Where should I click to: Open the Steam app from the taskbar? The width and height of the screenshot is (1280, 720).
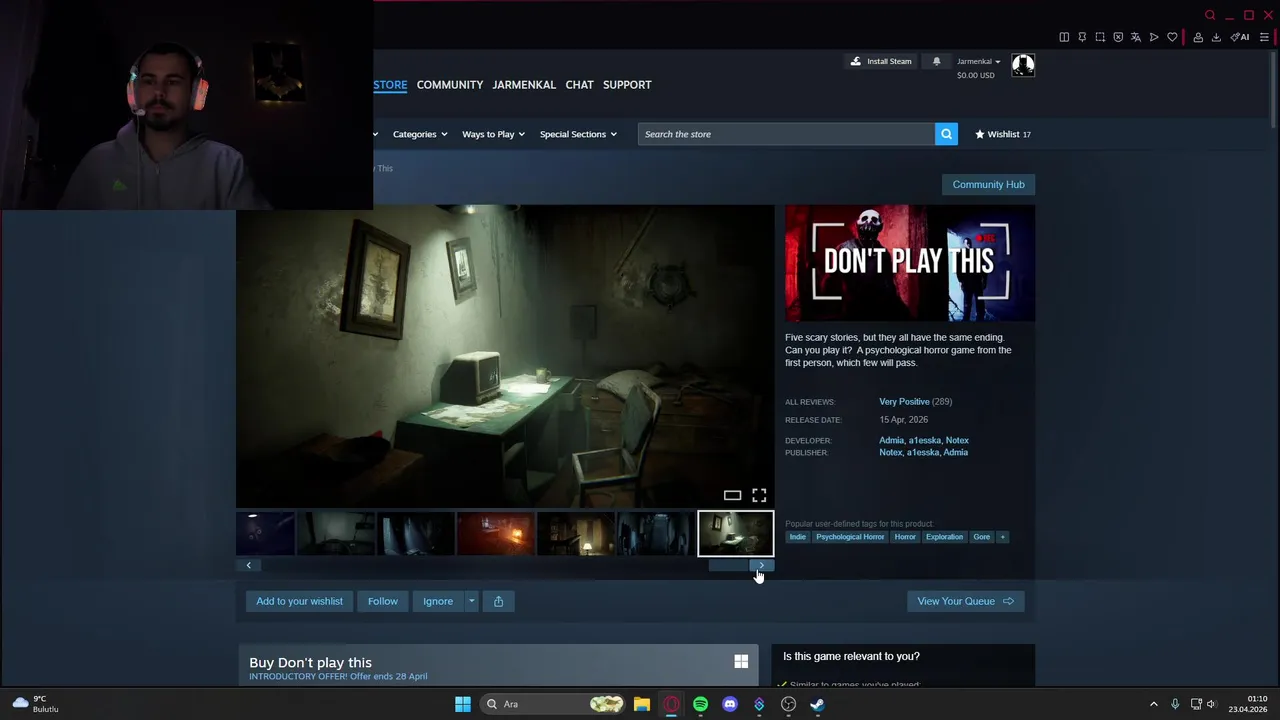pyautogui.click(x=817, y=704)
